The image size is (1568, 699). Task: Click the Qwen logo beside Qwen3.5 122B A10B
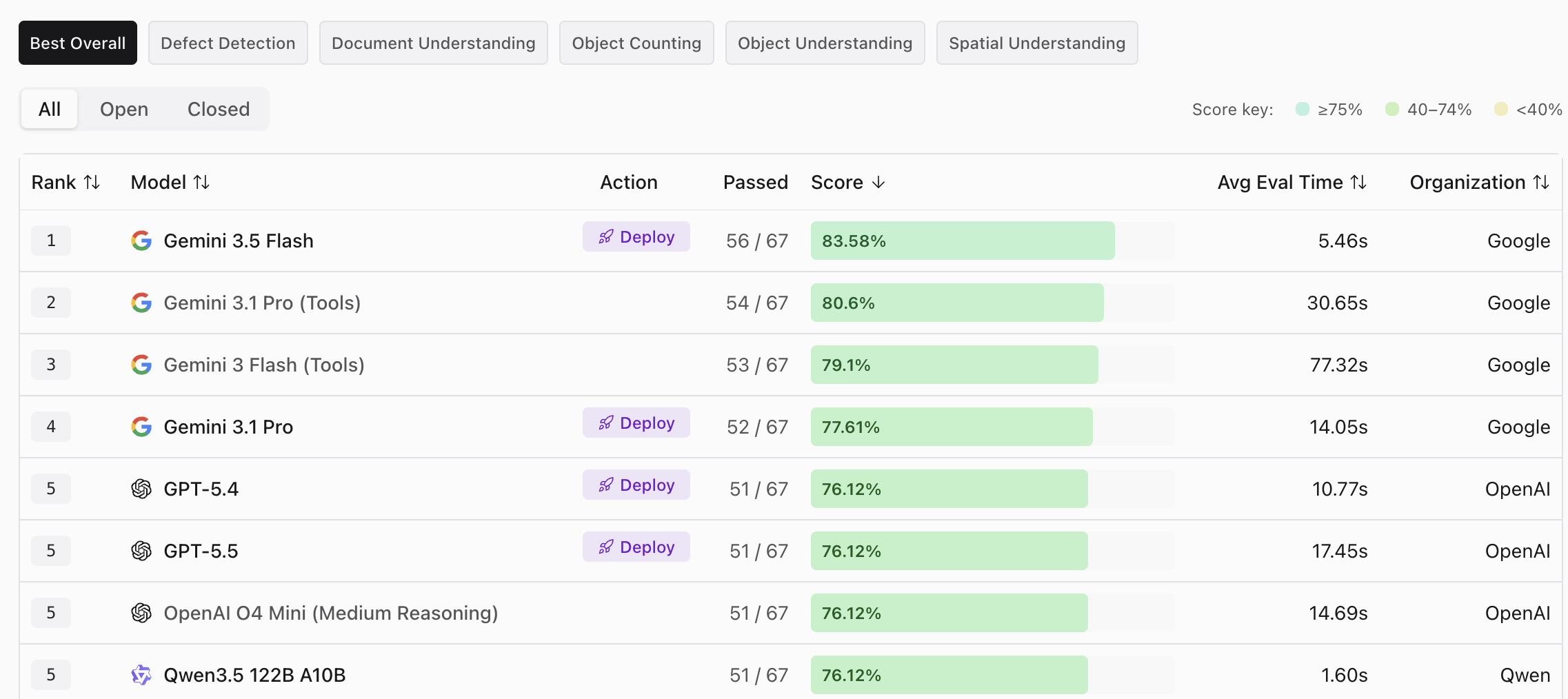141,675
